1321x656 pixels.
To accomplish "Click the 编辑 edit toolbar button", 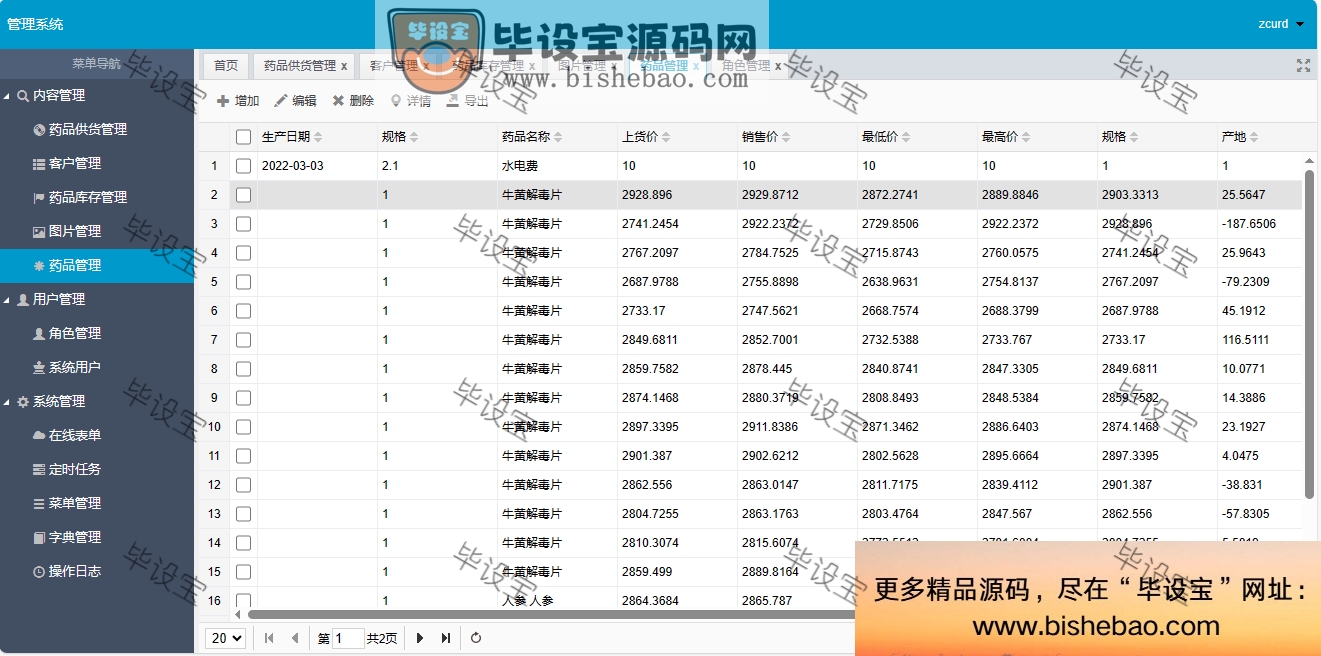I will [295, 101].
